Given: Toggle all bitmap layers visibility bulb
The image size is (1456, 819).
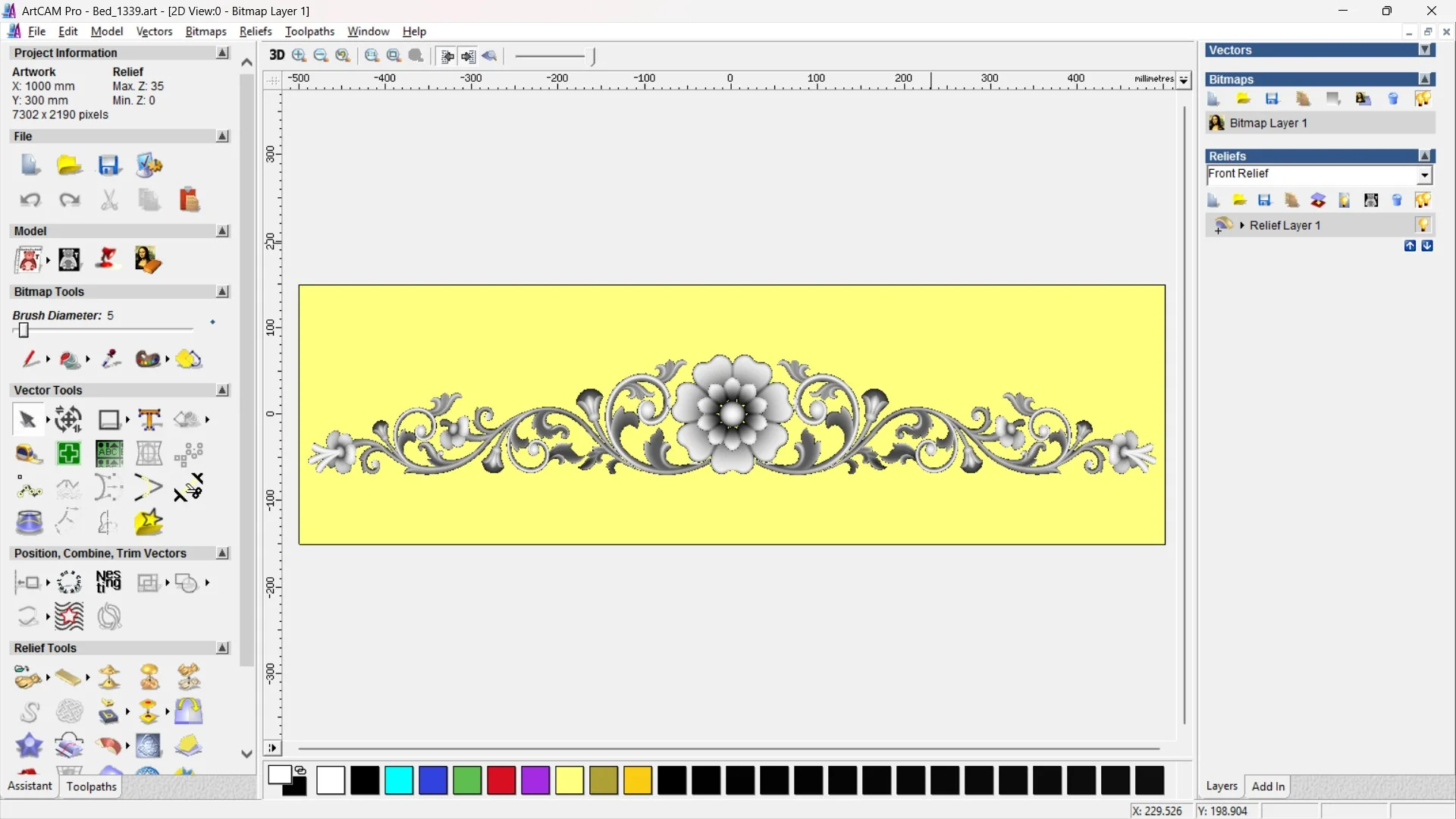Looking at the screenshot, I should pos(1423,99).
